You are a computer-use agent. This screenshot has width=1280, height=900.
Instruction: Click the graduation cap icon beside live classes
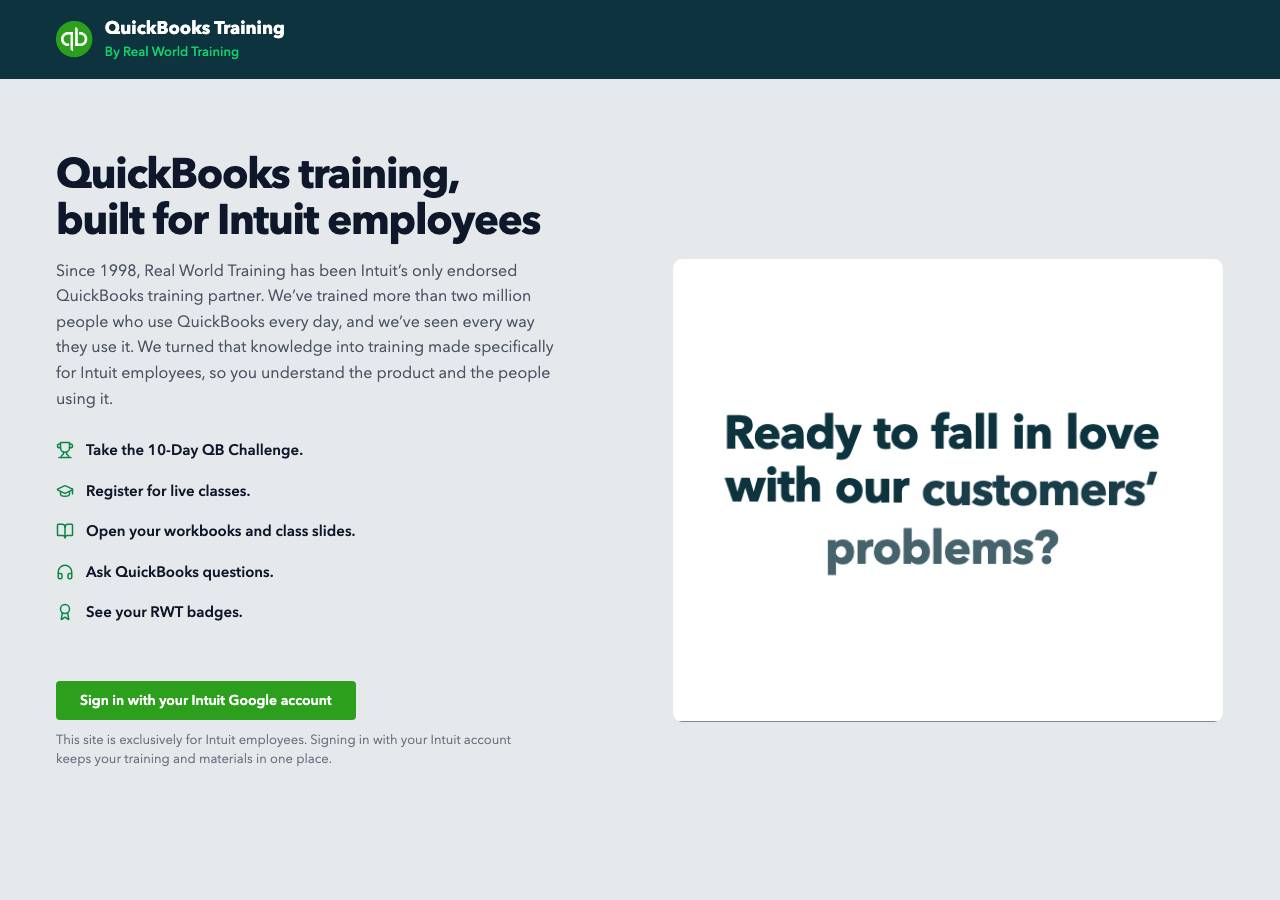pos(65,491)
